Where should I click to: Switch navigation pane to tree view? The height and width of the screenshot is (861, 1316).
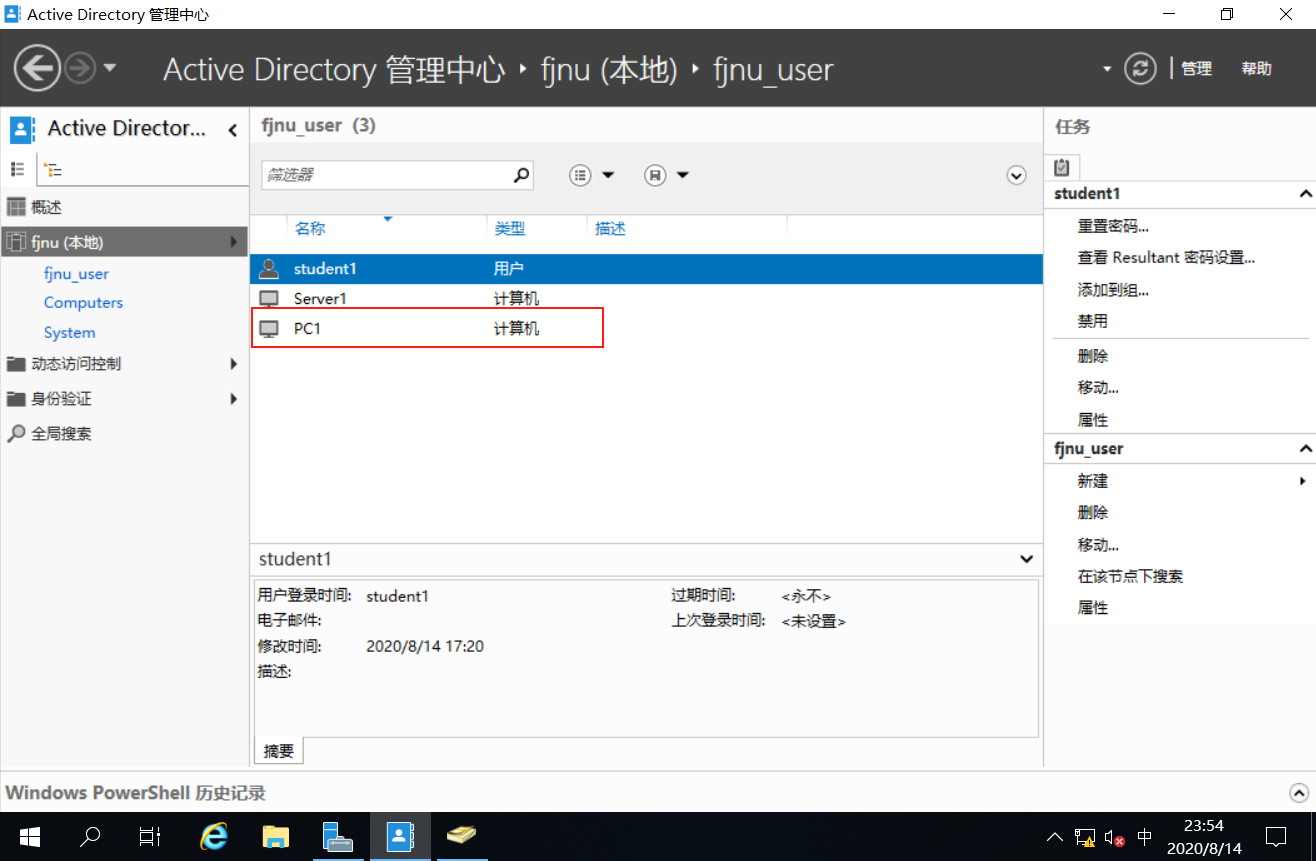tap(52, 170)
